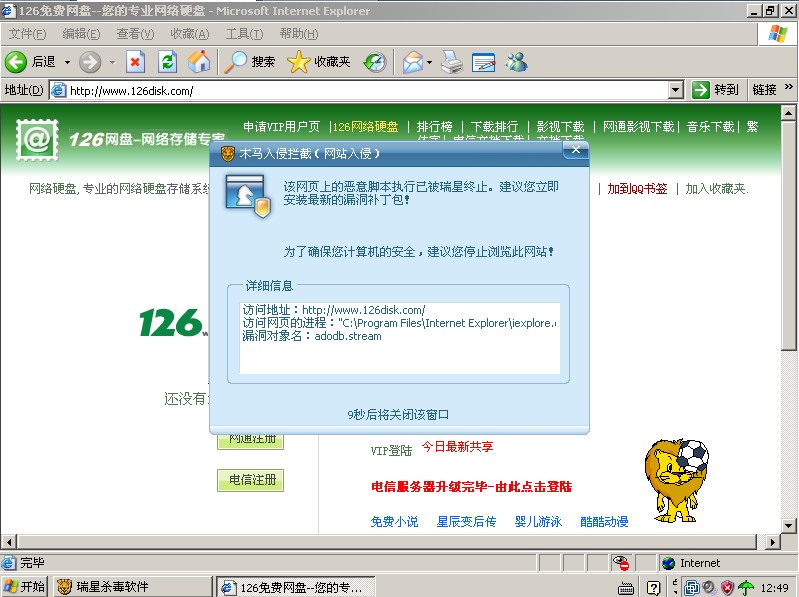Open Favorites star icon
Image resolution: width=799 pixels, height=597 pixels.
point(299,62)
